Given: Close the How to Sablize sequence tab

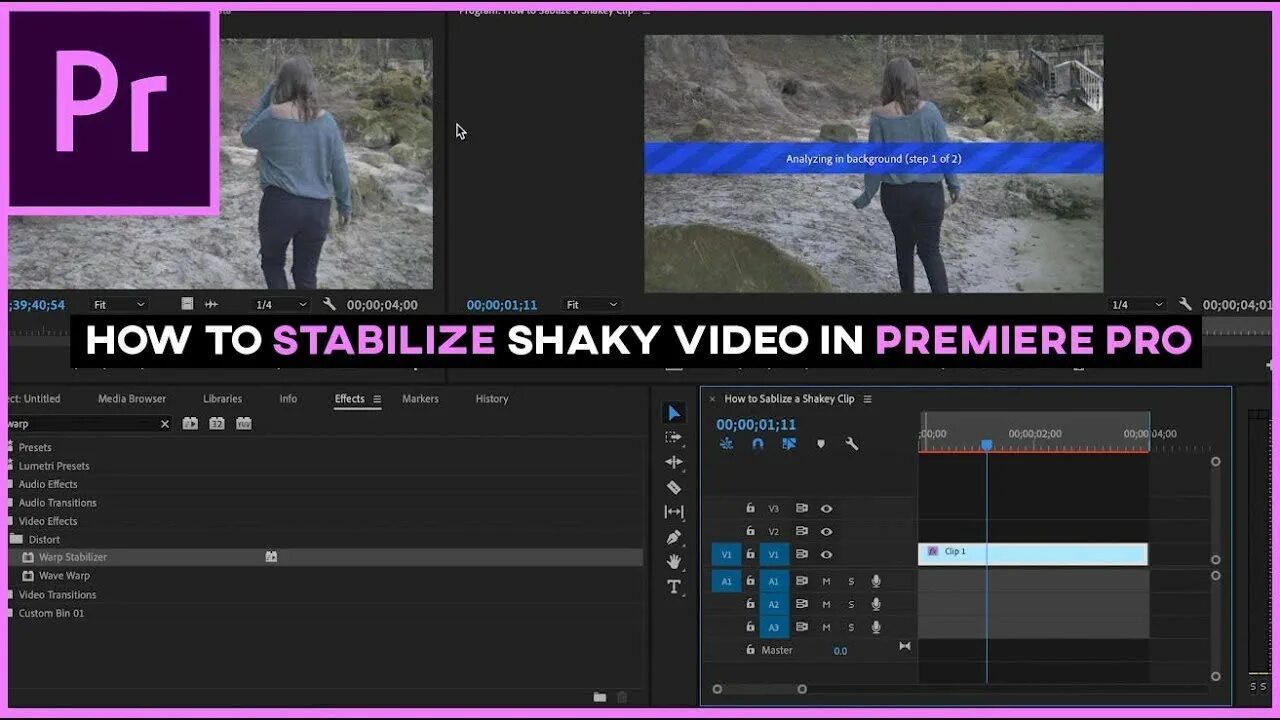Looking at the screenshot, I should (x=713, y=399).
